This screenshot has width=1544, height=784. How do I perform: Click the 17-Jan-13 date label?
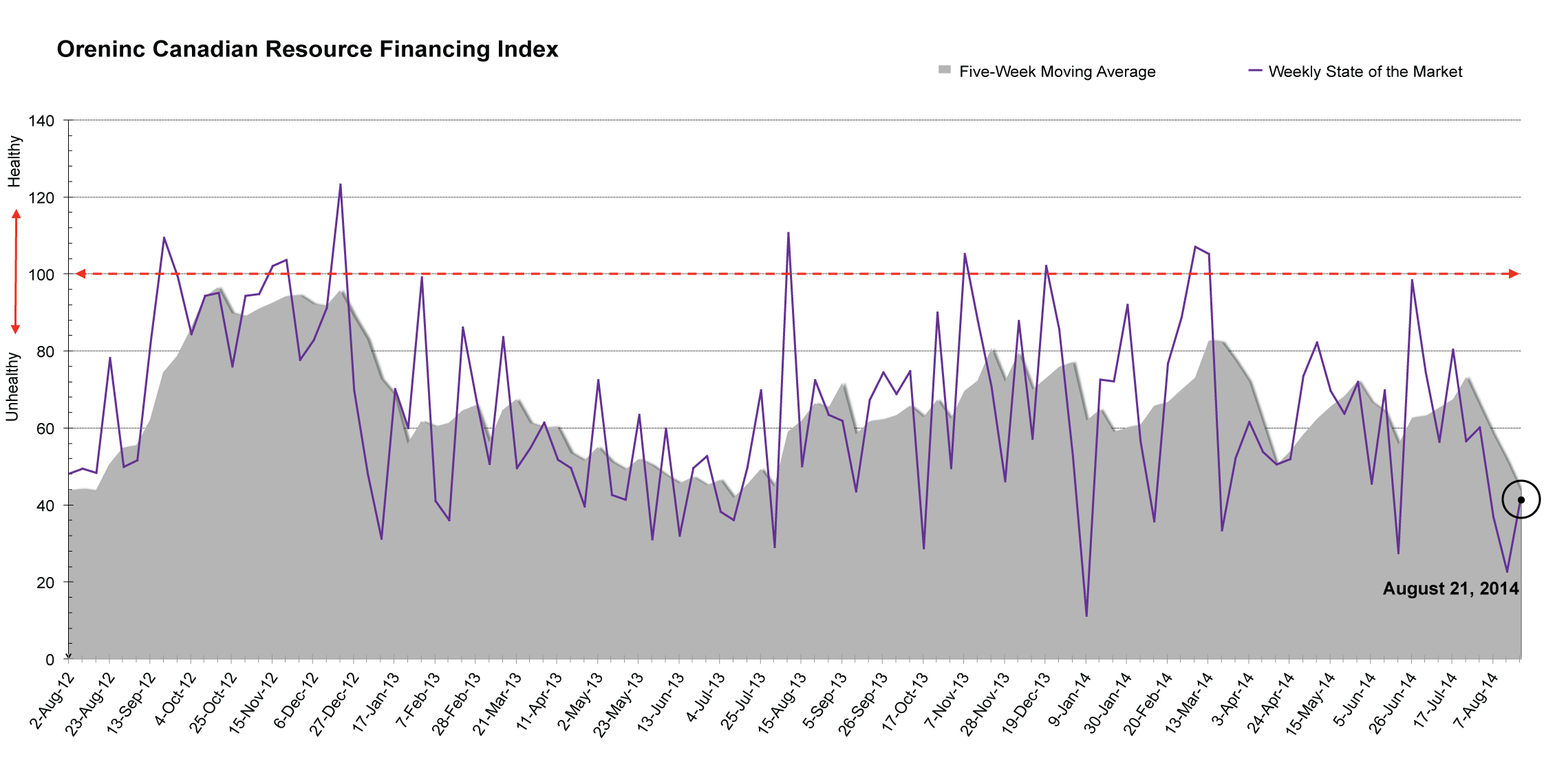coord(375,703)
